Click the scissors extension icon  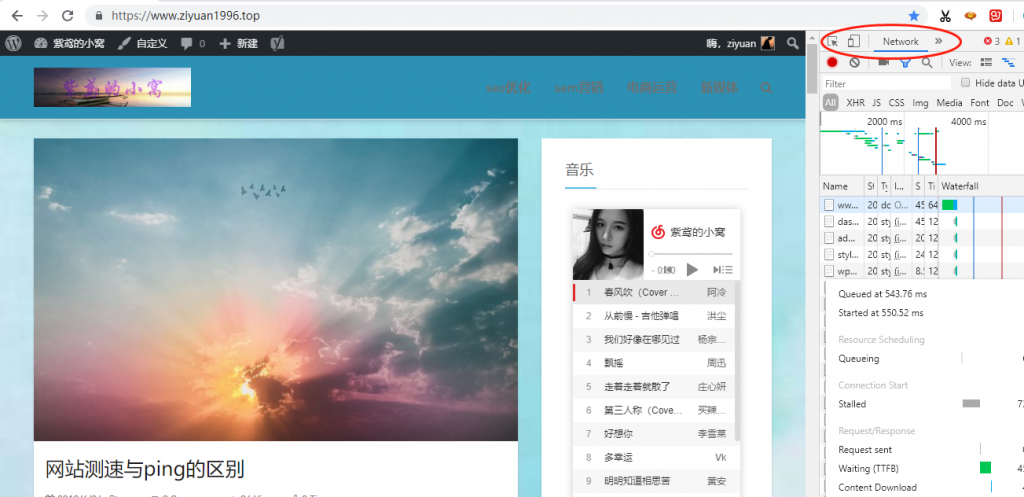tap(944, 16)
